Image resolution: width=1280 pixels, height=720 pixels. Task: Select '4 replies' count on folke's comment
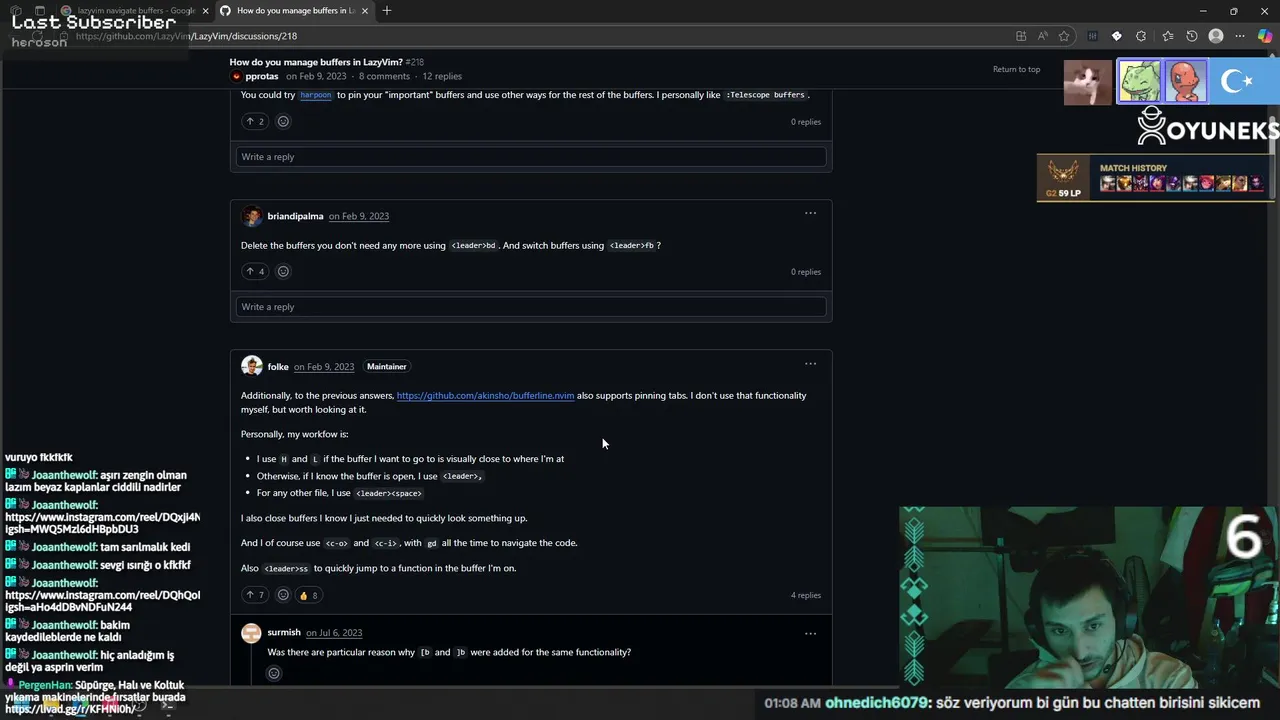(x=806, y=595)
